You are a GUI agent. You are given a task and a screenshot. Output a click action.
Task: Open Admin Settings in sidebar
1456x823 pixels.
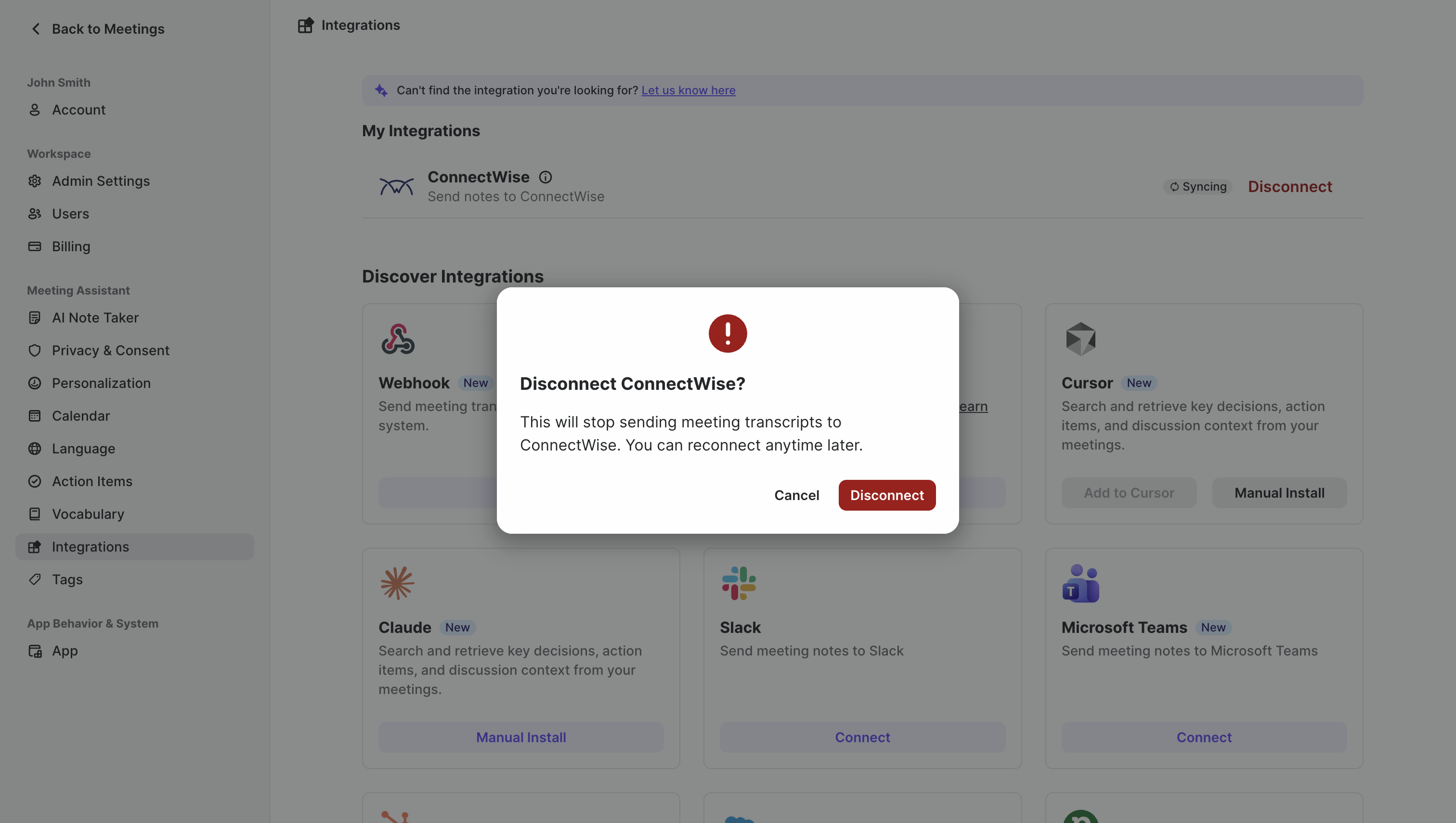pyautogui.click(x=101, y=181)
